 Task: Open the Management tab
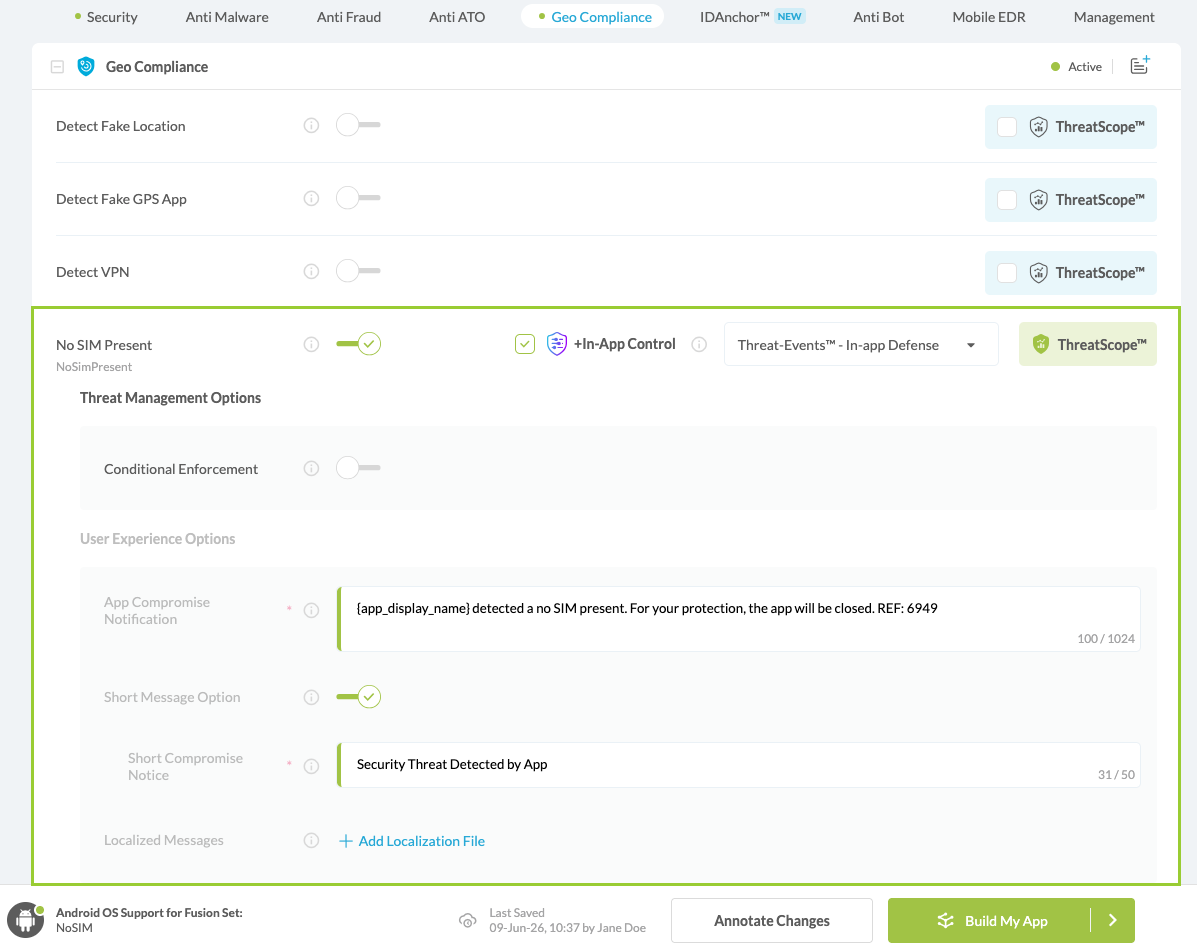[x=1114, y=17]
